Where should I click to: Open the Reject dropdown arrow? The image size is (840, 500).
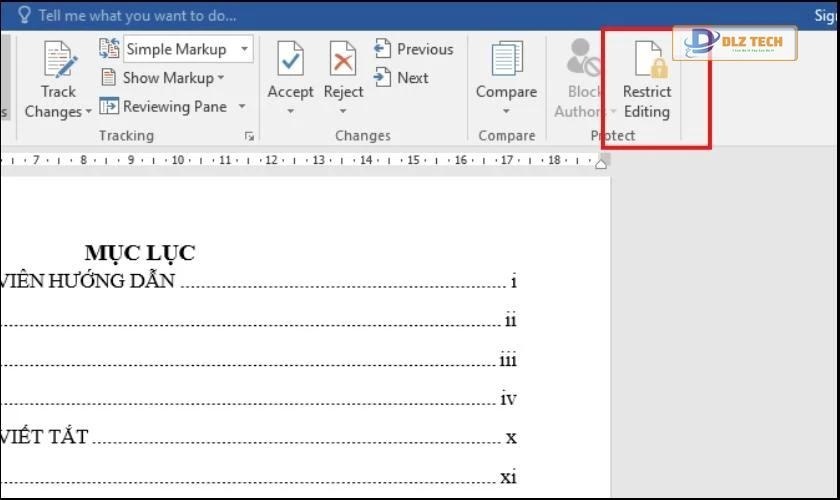click(343, 111)
